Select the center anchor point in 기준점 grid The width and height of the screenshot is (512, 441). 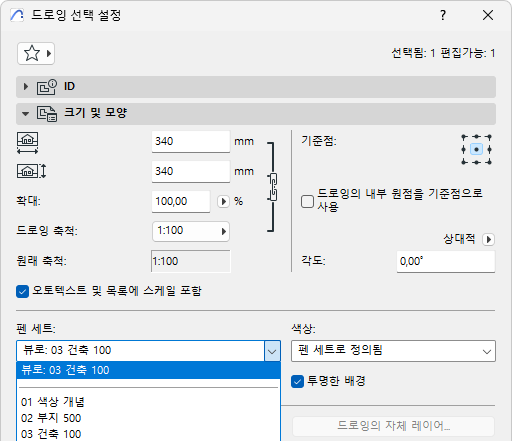click(476, 149)
